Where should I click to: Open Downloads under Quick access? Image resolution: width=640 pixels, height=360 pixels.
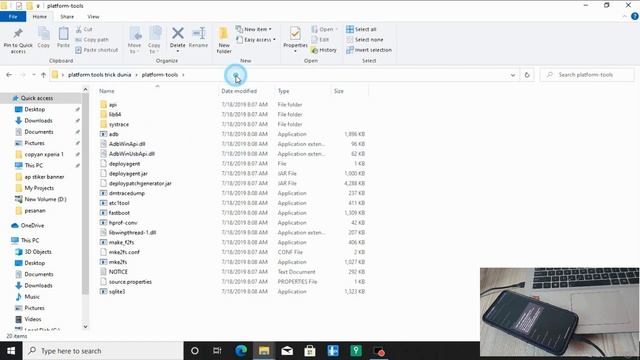(x=38, y=120)
